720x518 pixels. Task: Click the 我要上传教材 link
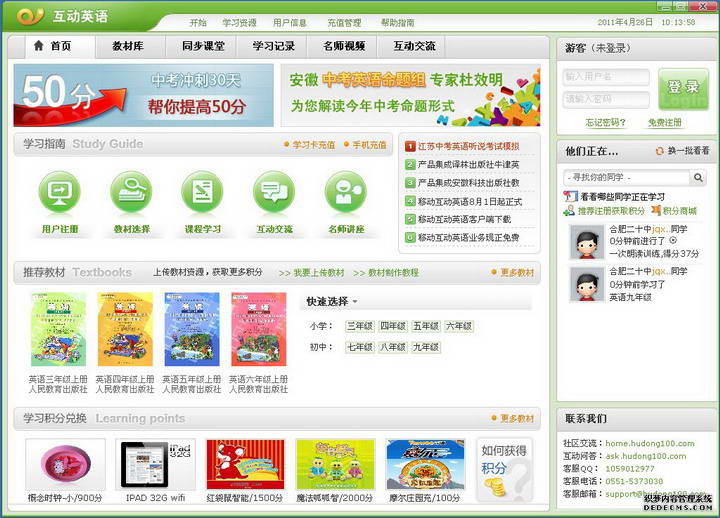319,273
